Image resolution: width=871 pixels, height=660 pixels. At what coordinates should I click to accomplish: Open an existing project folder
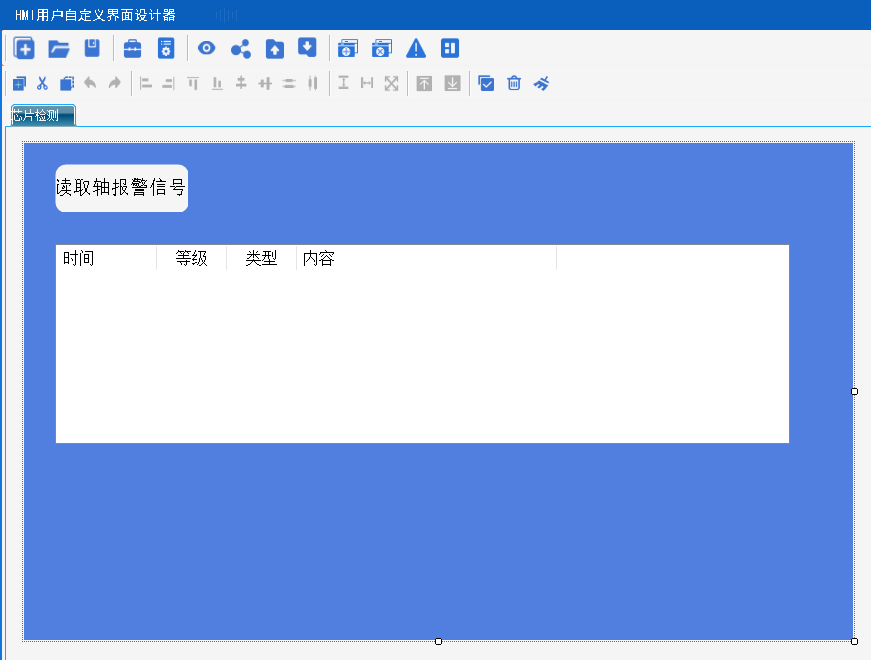click(x=58, y=49)
